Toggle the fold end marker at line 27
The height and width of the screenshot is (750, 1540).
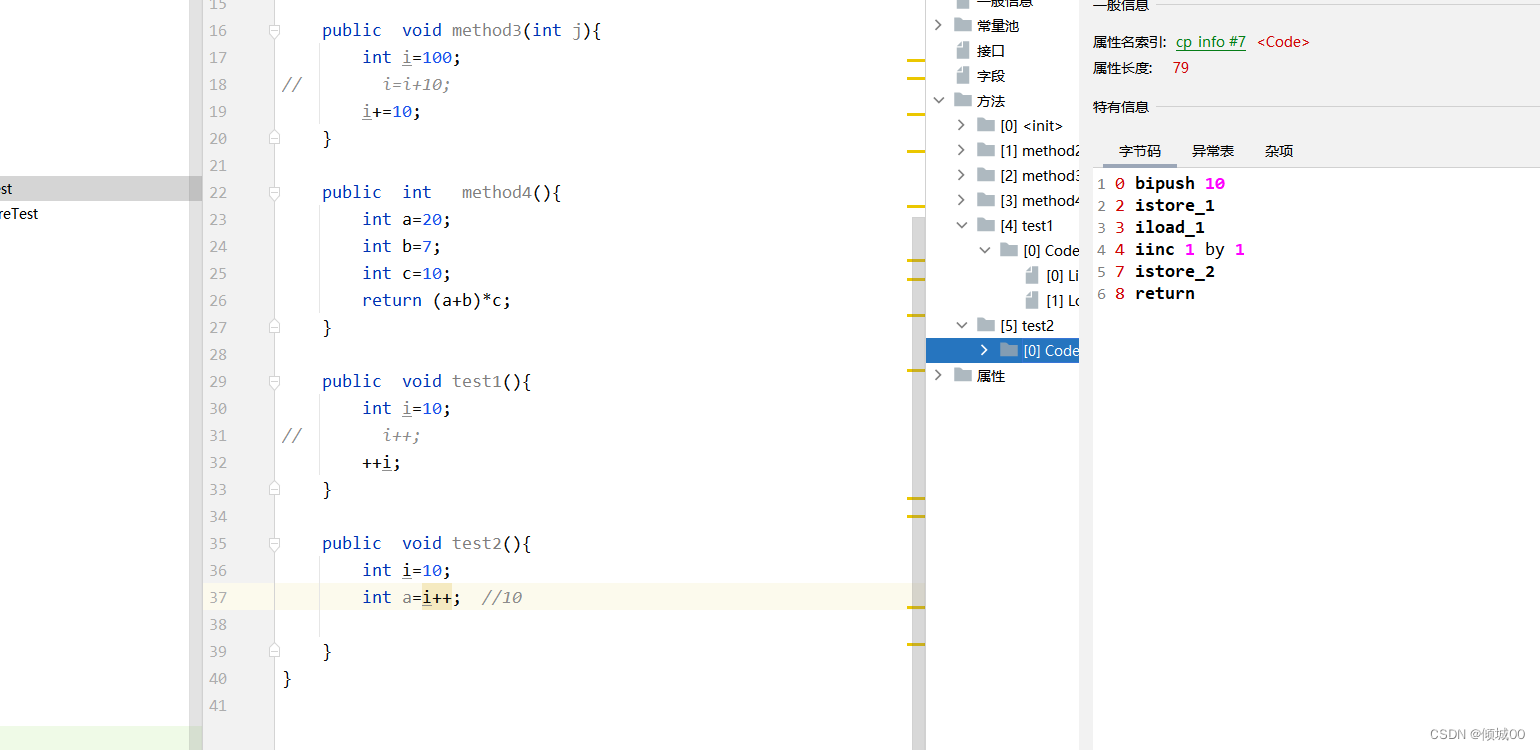click(274, 328)
